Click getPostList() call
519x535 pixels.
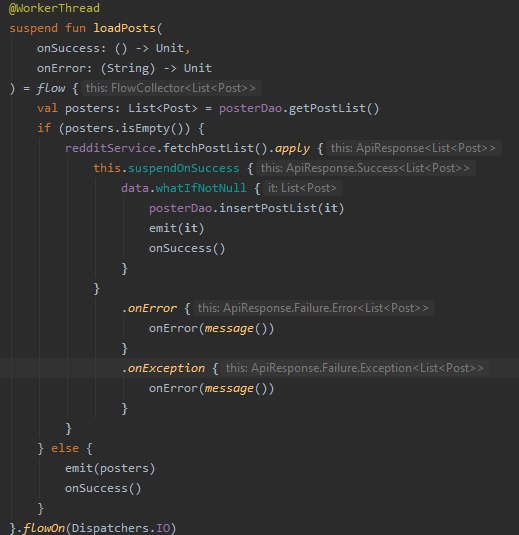coord(334,108)
